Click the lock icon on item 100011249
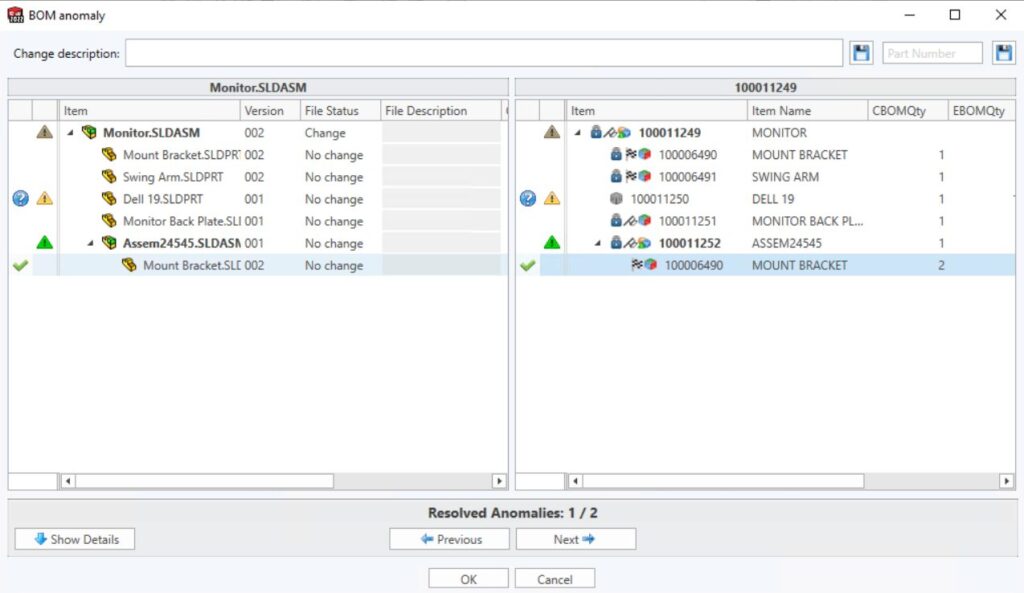The height and width of the screenshot is (593, 1024). pos(598,131)
